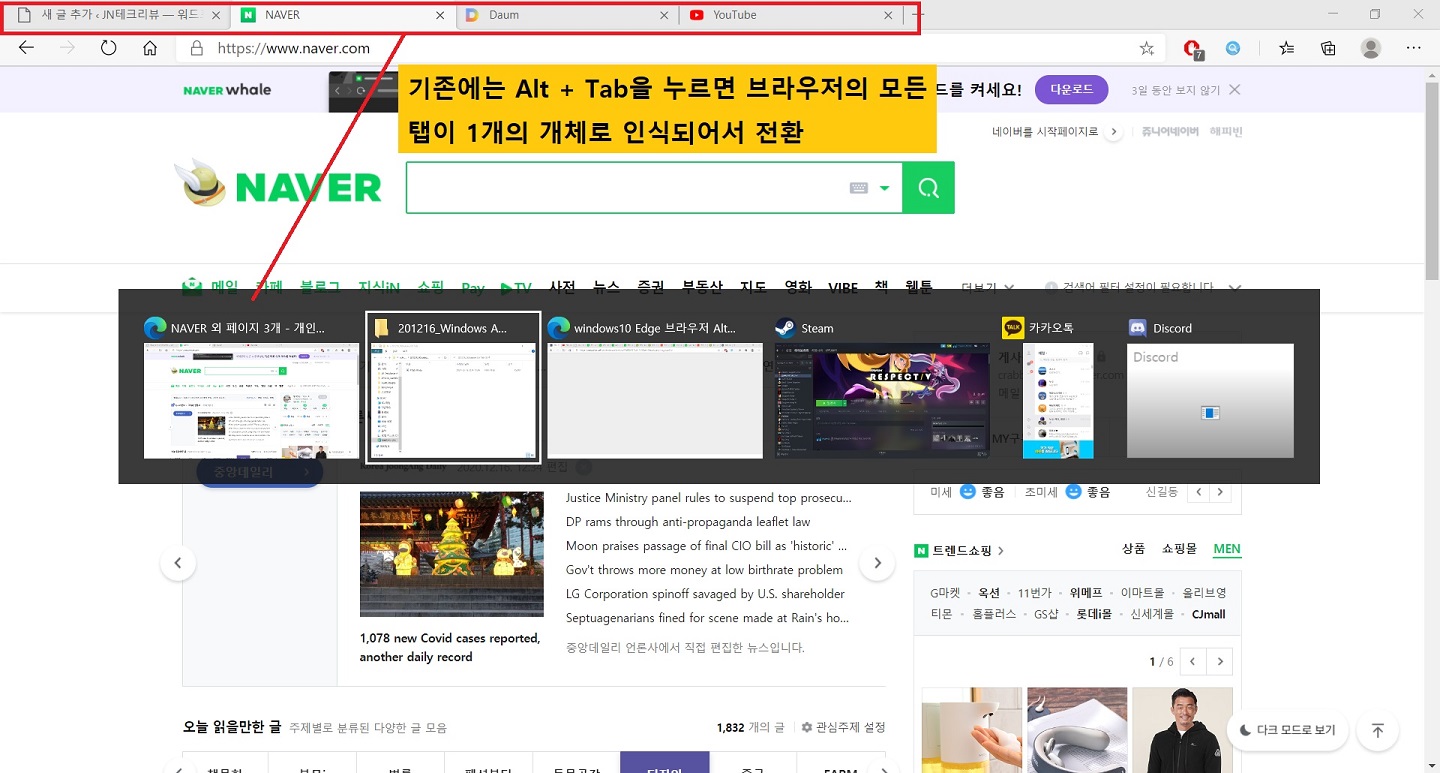
Task: Click the NAVER whale banner logo
Action: click(227, 90)
